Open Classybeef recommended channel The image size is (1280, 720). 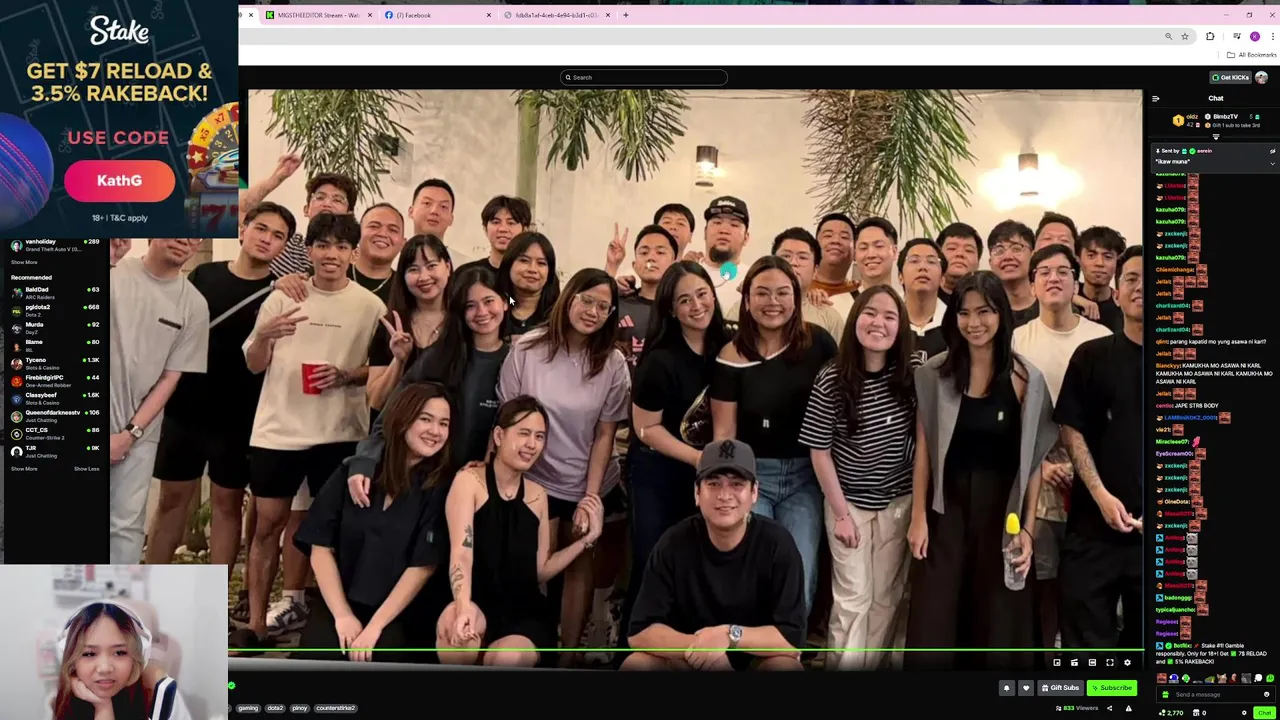point(55,398)
